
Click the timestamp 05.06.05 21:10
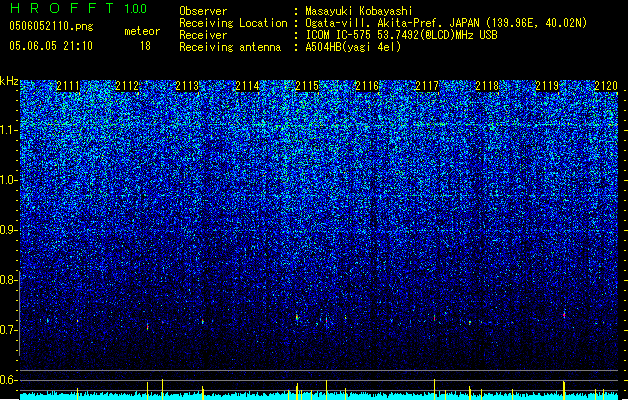point(51,46)
